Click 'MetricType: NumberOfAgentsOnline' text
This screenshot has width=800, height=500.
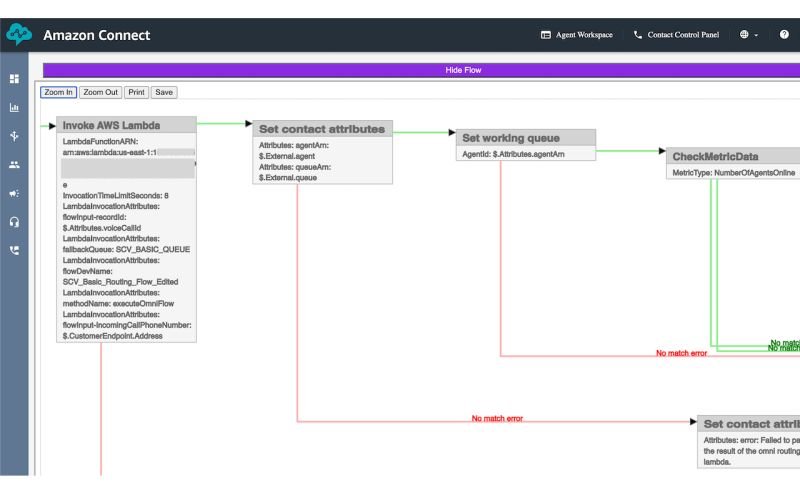(x=733, y=173)
